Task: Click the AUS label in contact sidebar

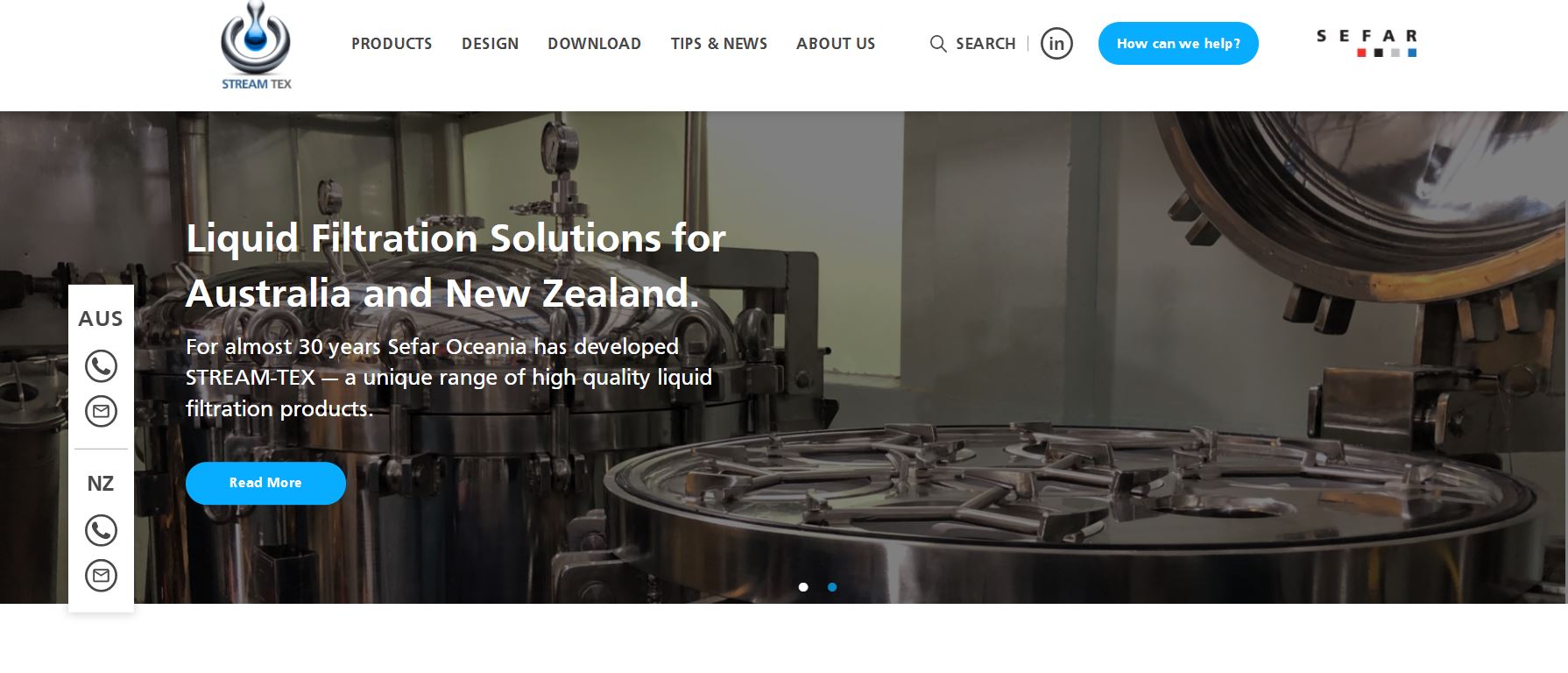Action: 101,319
